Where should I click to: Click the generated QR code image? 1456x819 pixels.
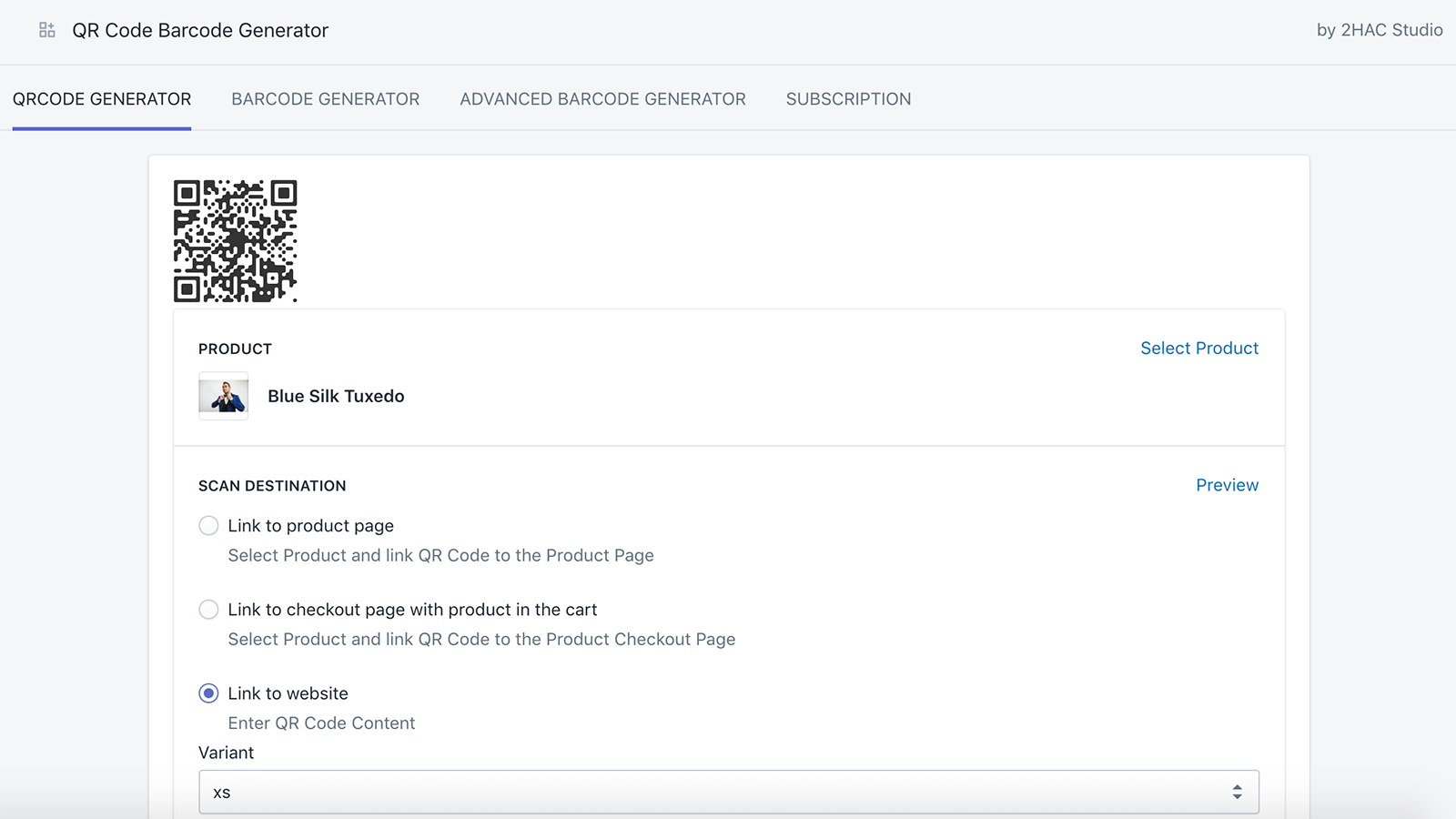[x=236, y=241]
